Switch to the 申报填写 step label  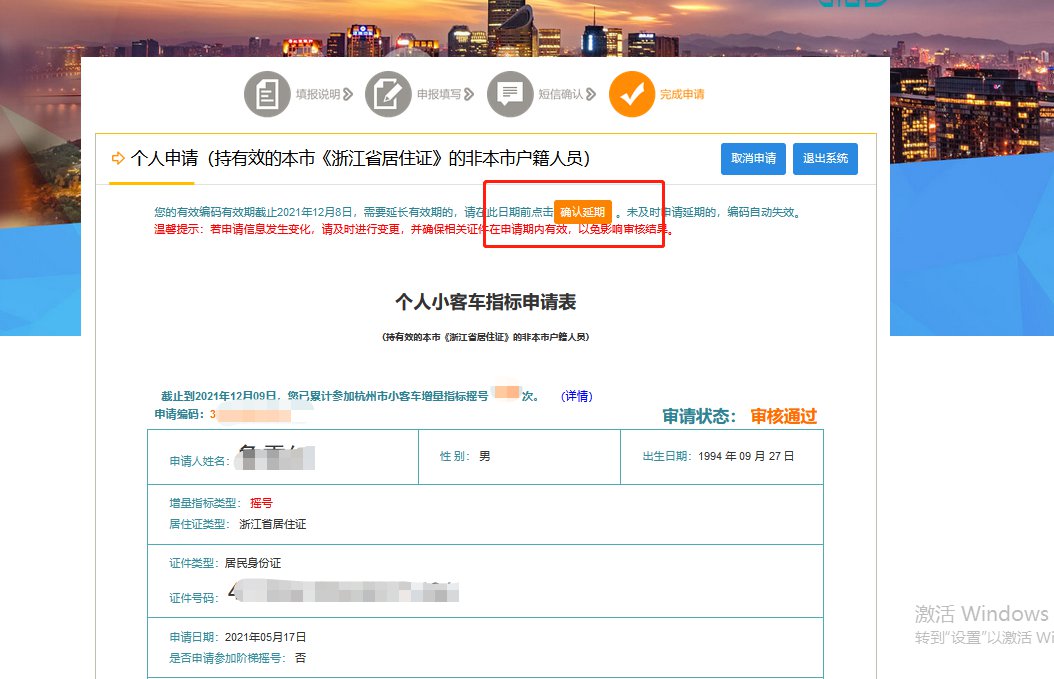(438, 95)
